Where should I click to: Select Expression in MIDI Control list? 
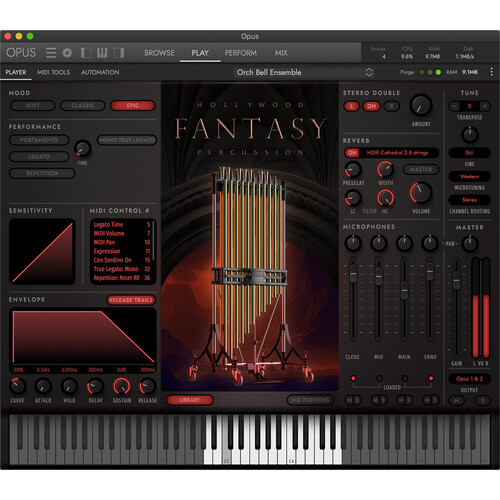tap(122, 251)
